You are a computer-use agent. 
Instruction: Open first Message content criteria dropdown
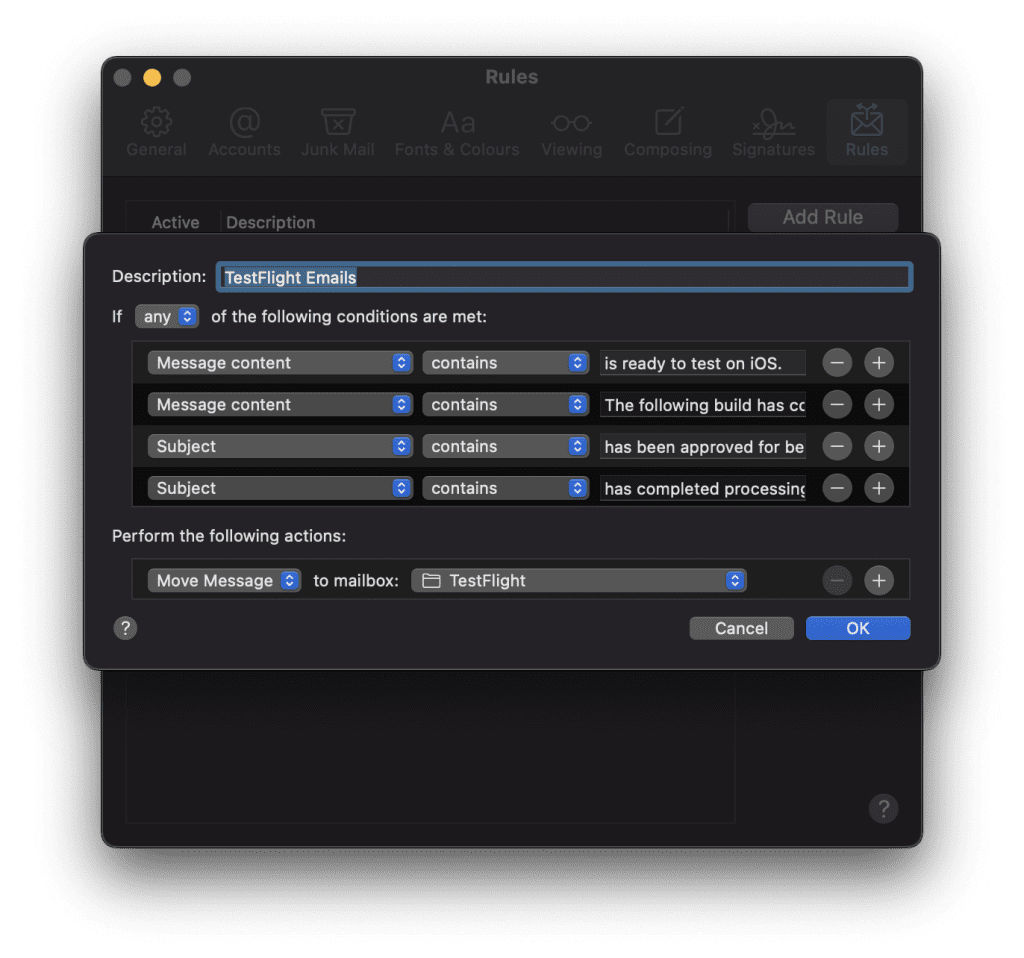pos(280,363)
